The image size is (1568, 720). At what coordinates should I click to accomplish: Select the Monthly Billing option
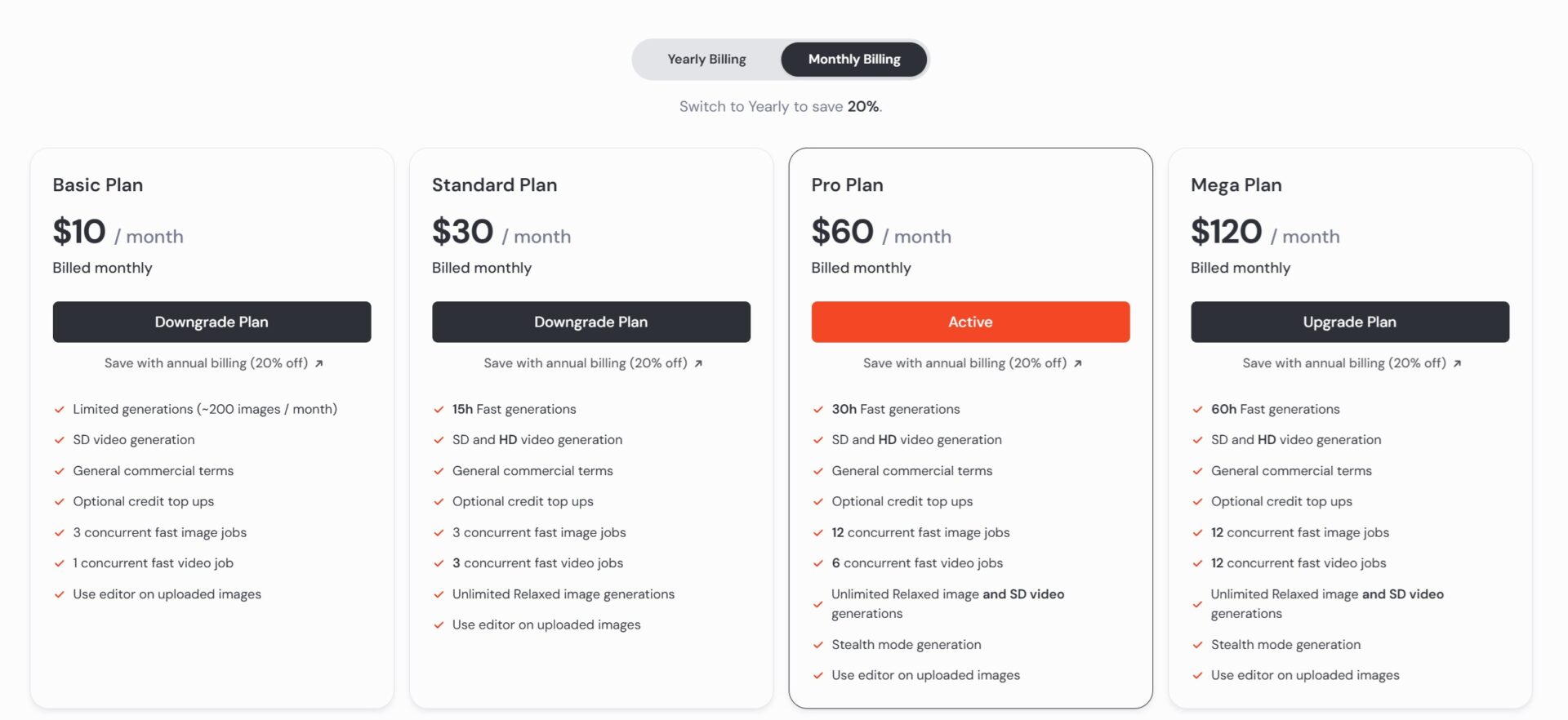coord(853,60)
